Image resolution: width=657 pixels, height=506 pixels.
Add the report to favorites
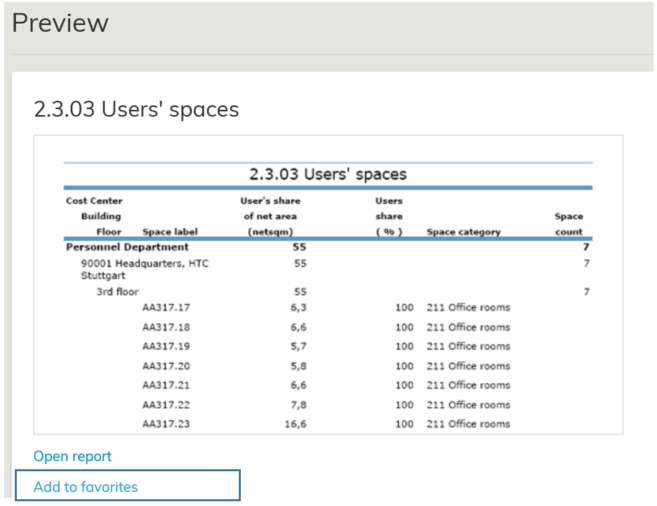[x=86, y=487]
